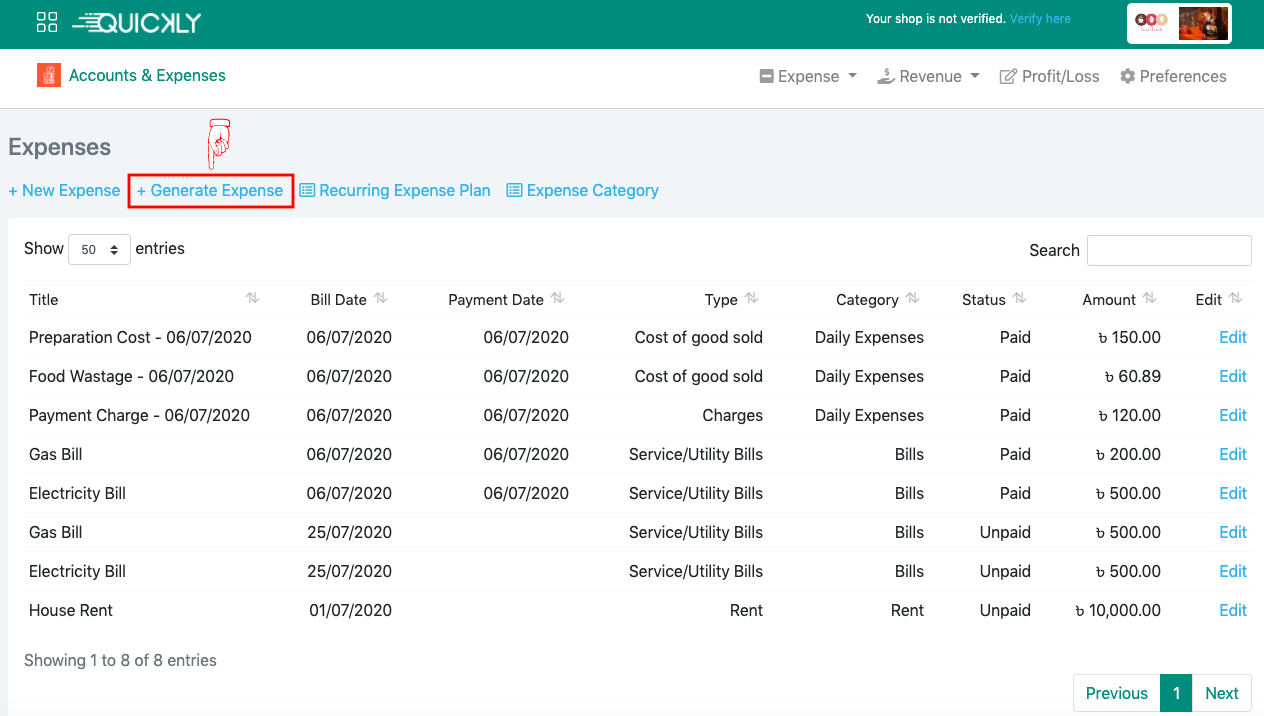This screenshot has height=716, width=1264.
Task: Sort by Status column sort icon
Action: 1019,298
